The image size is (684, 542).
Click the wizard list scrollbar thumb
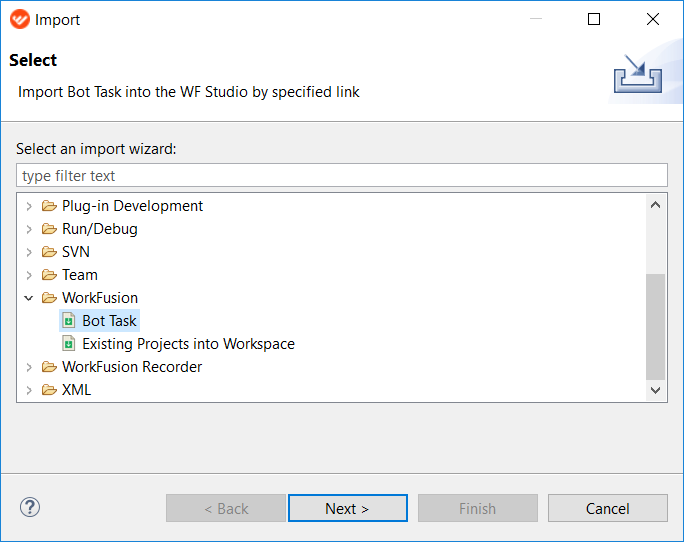[x=655, y=326]
